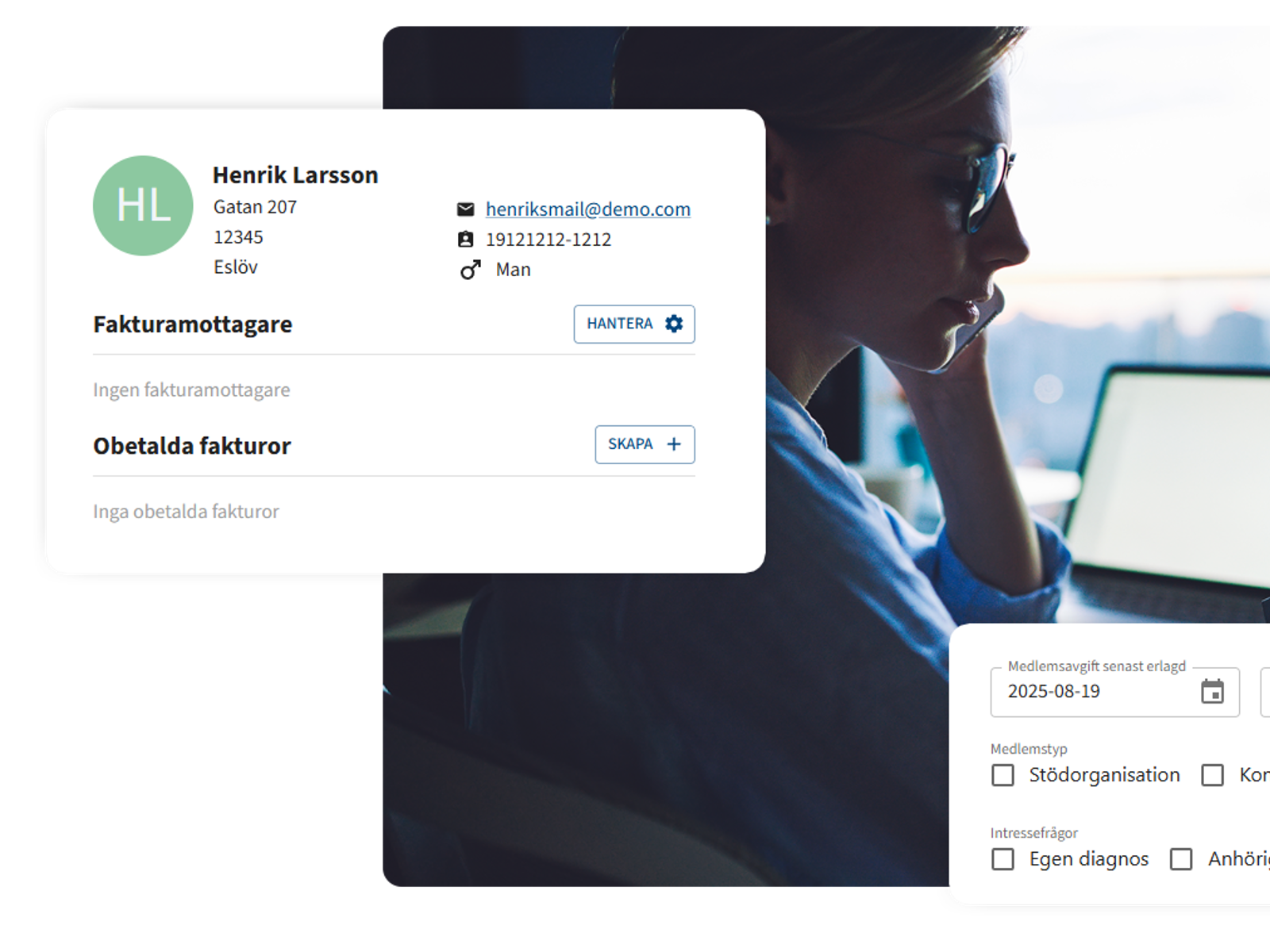Click the HANTERA button

pyautogui.click(x=634, y=324)
